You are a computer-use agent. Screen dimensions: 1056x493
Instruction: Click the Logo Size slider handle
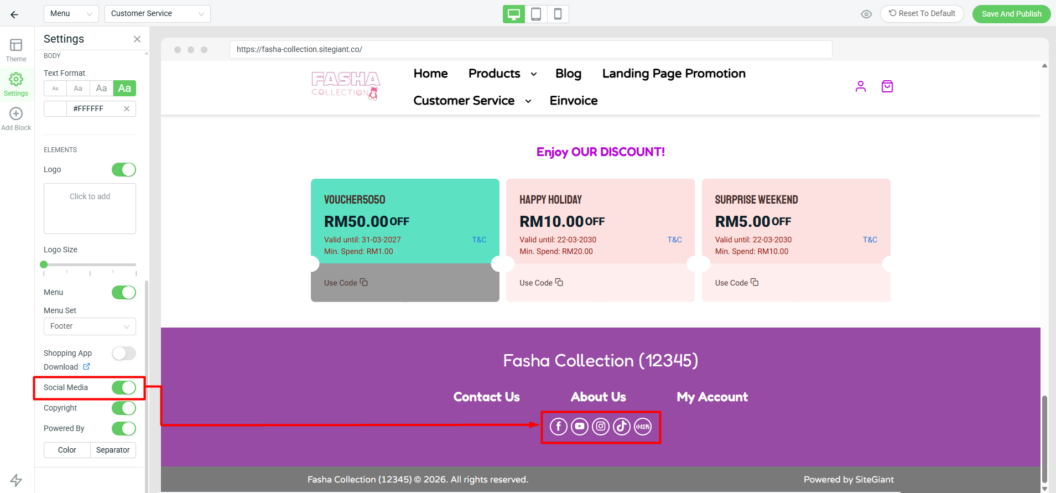click(x=44, y=265)
